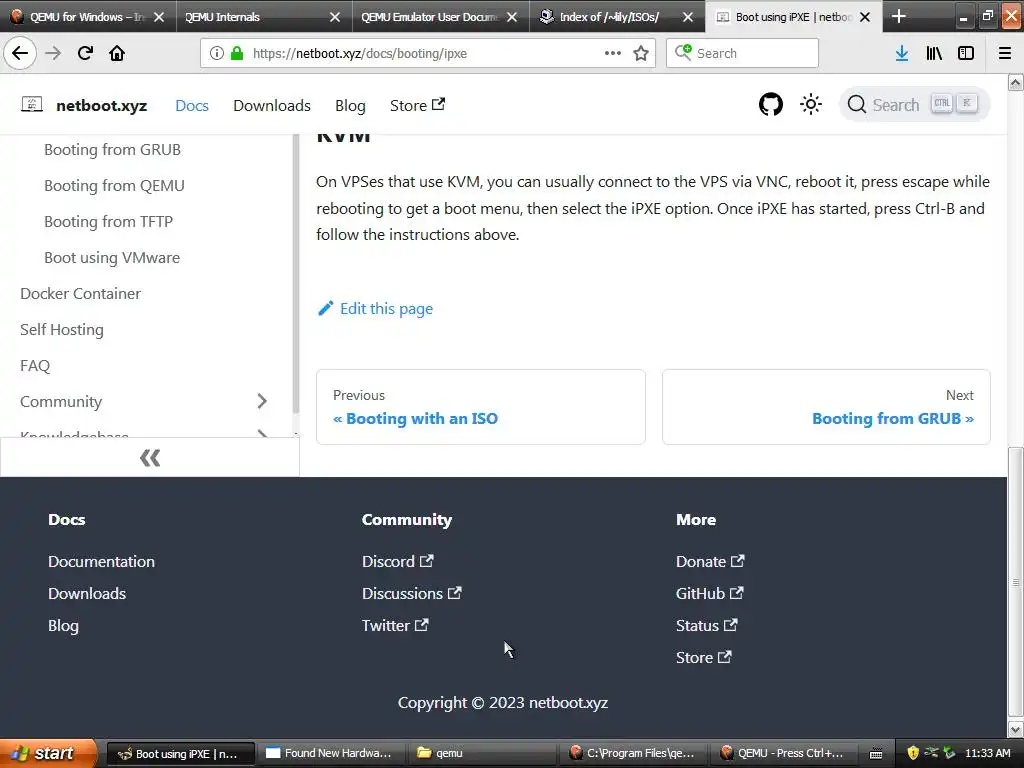Open page actions three-dot menu

[613, 53]
